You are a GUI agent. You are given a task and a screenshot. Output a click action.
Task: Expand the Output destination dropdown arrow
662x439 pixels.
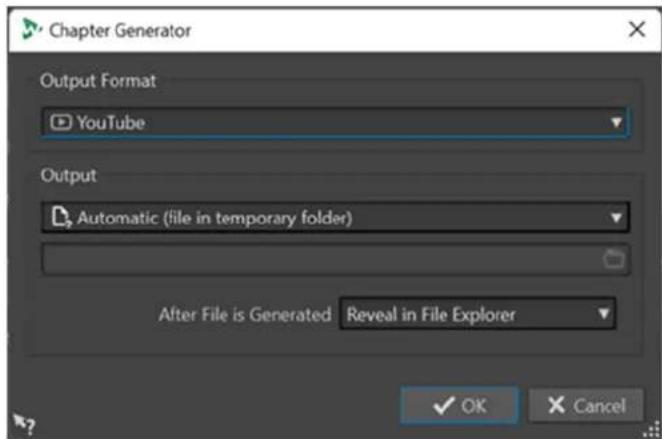pyautogui.click(x=616, y=217)
